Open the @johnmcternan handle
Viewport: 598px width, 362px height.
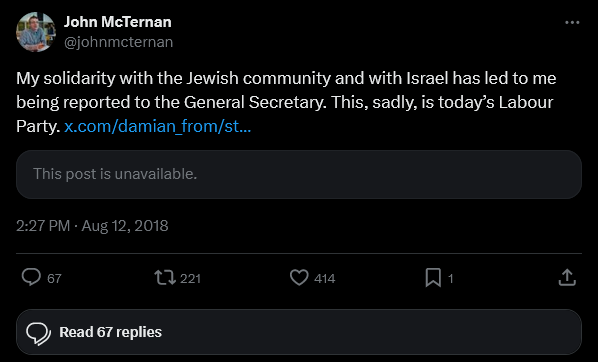(118, 42)
